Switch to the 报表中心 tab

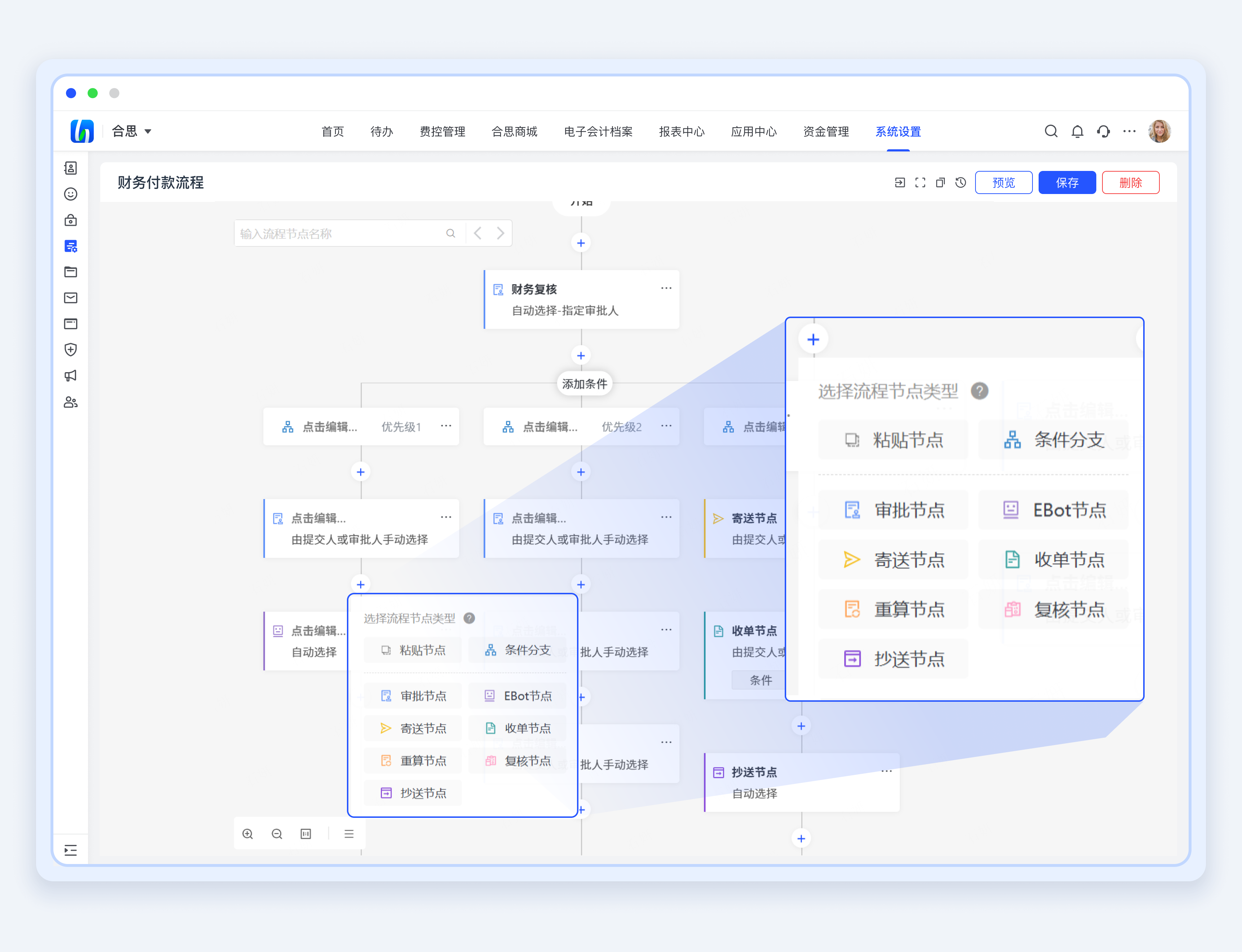681,132
